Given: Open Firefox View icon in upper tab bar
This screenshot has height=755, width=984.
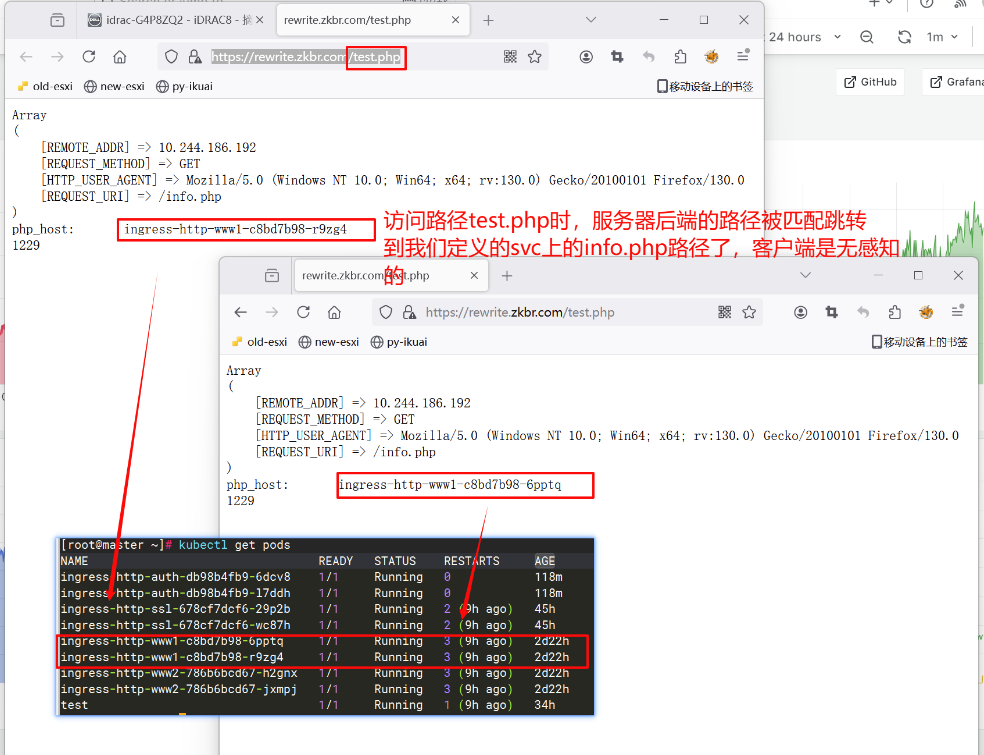Looking at the screenshot, I should tap(57, 20).
